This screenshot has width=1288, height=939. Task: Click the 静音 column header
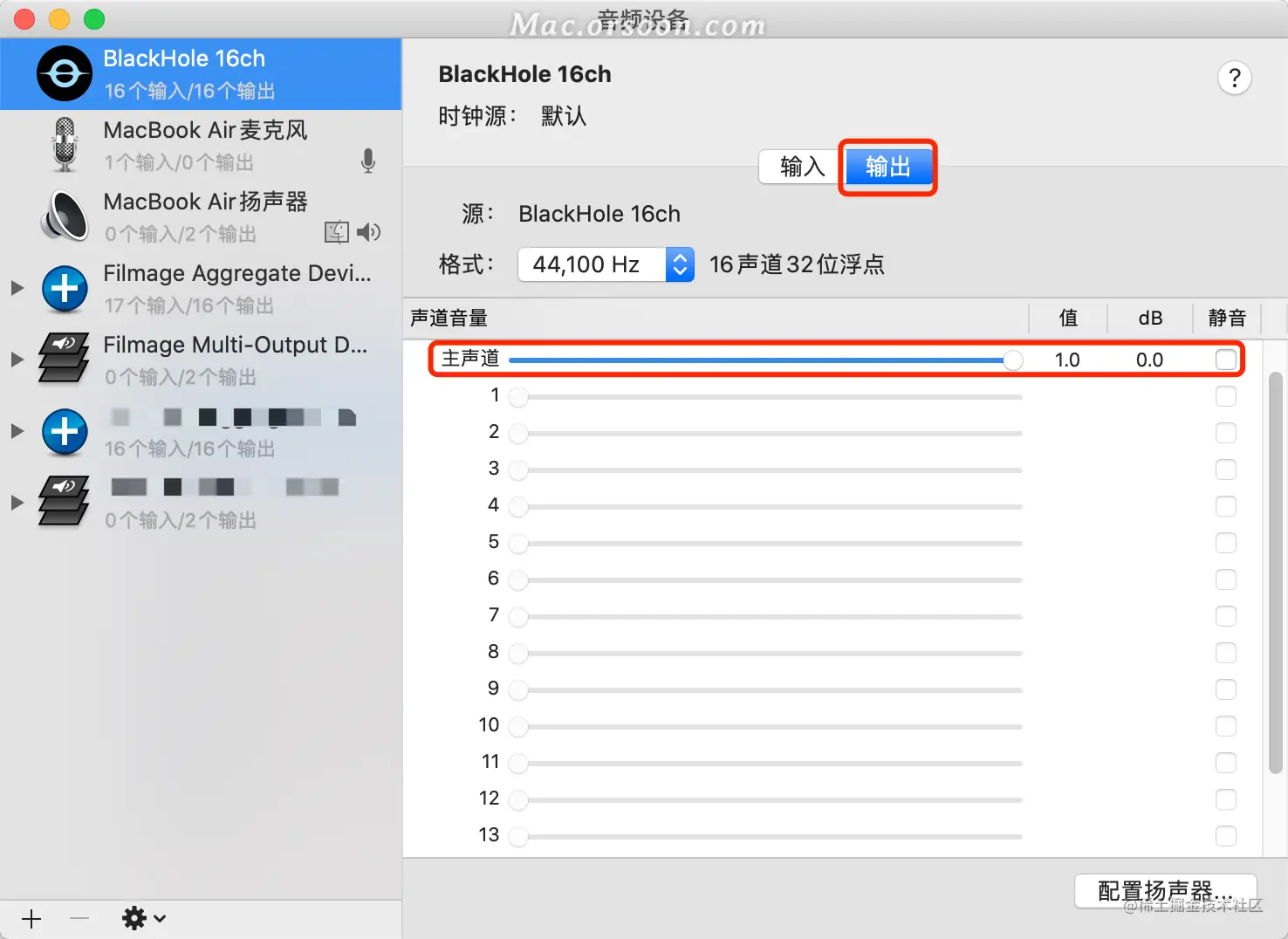pos(1227,319)
